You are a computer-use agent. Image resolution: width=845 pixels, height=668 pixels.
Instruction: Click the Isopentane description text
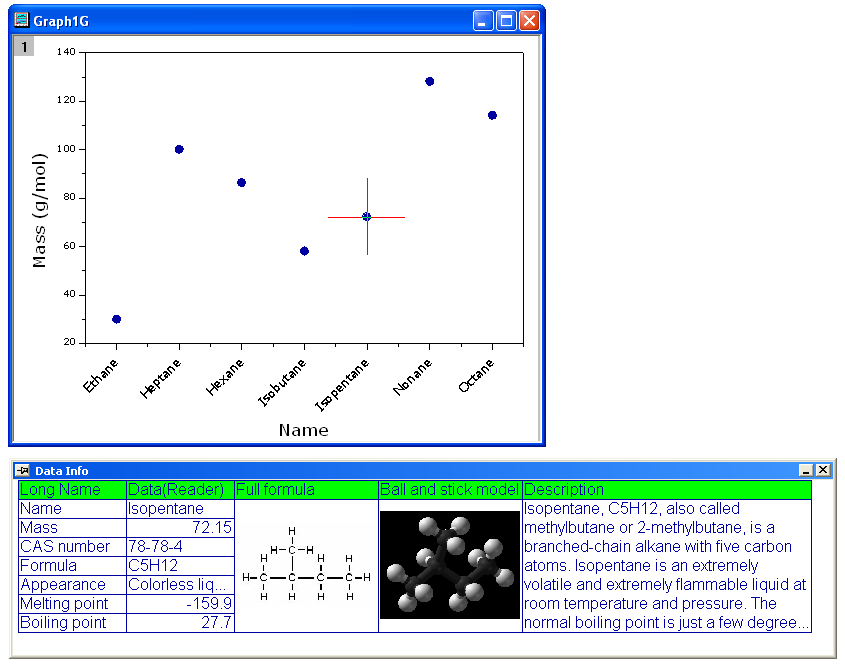667,566
